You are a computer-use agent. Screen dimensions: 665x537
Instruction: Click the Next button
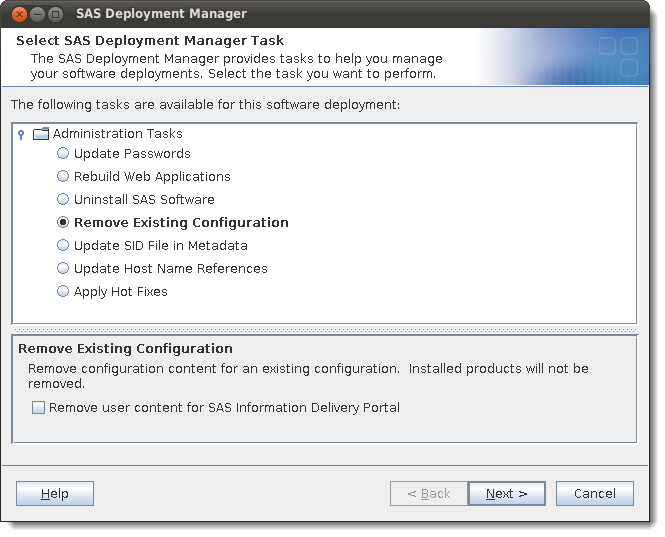point(507,493)
